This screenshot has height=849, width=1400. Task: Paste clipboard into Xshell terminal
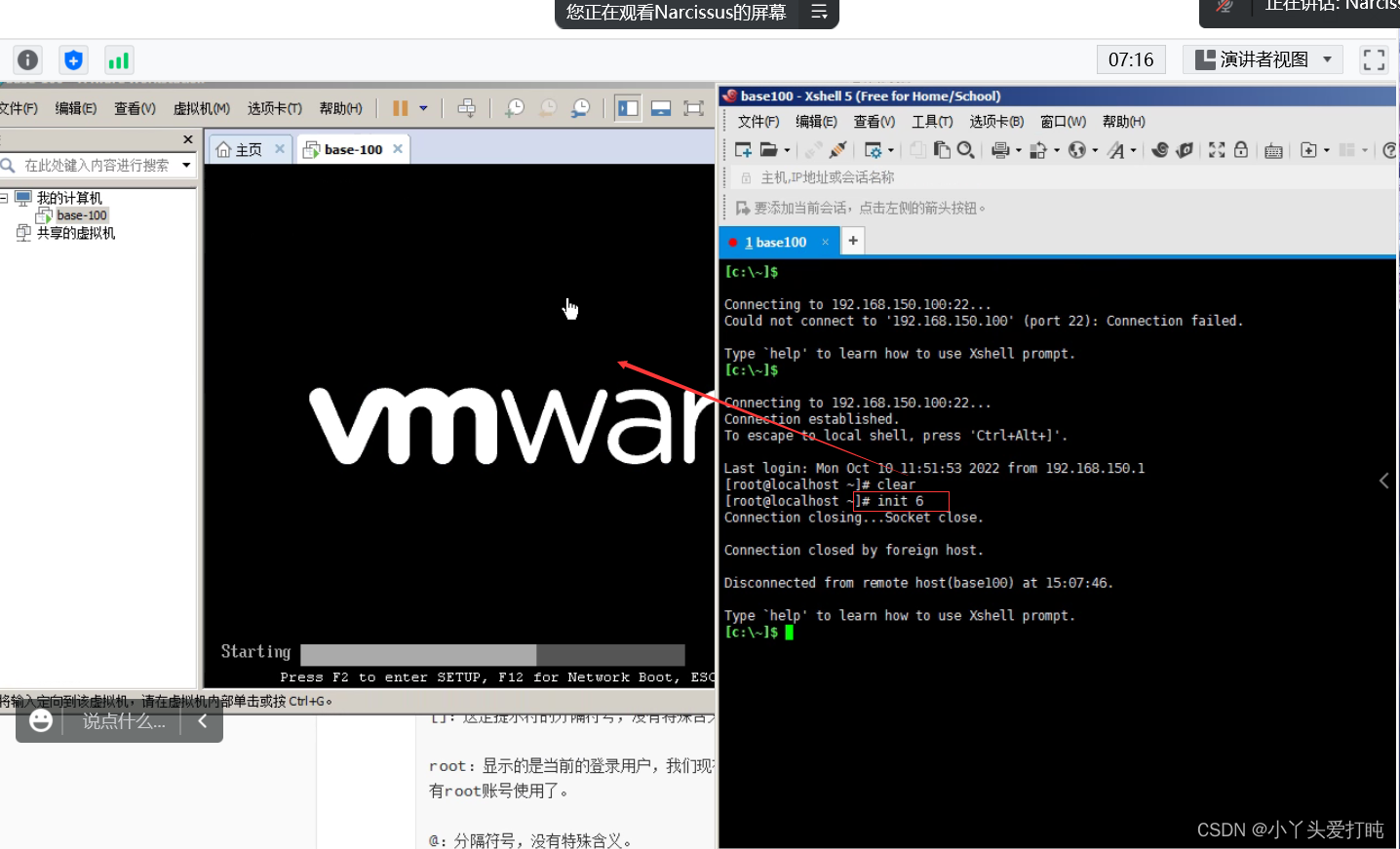[x=942, y=150]
